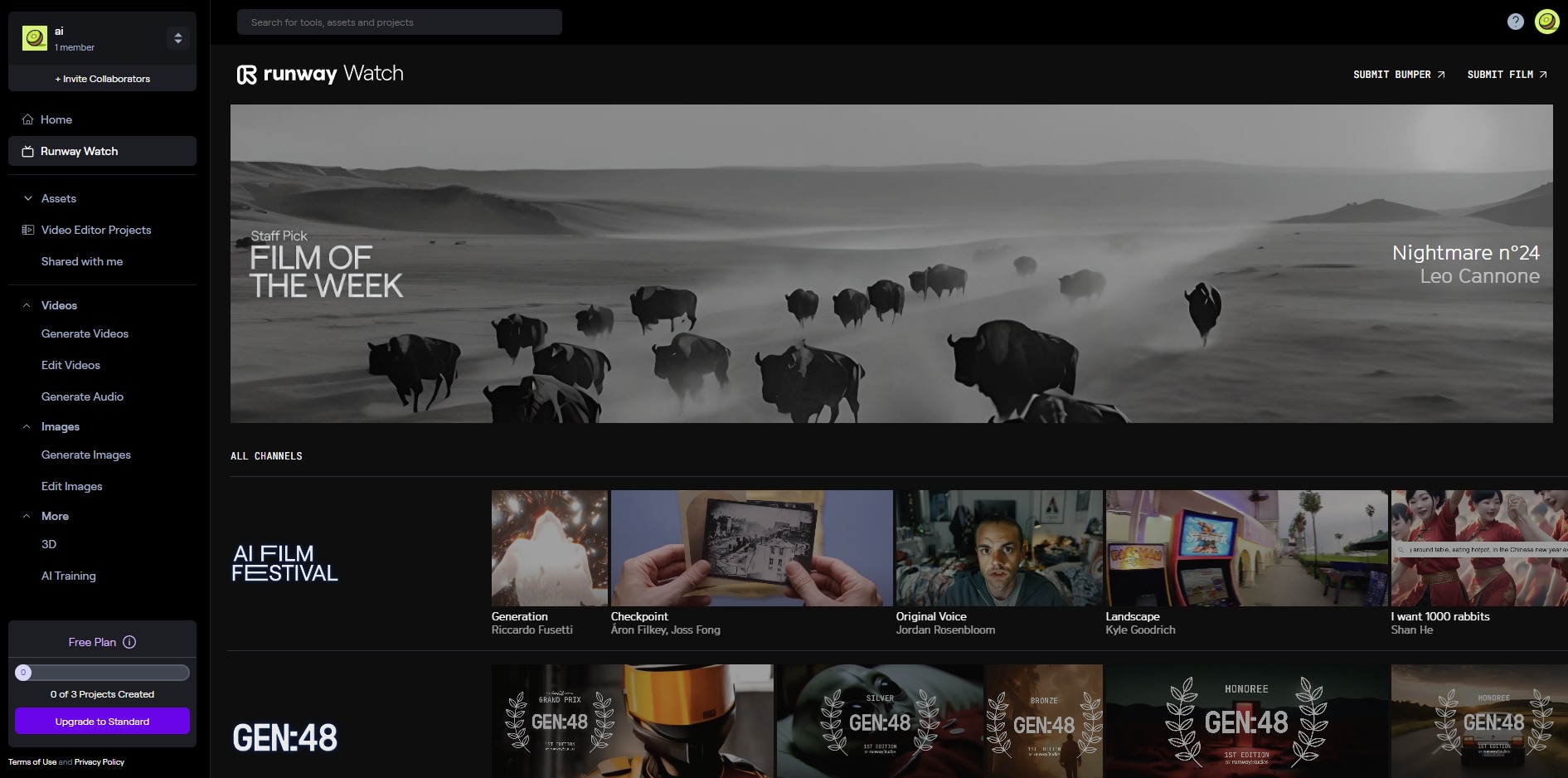Click Upgrade to Standard button

[102, 722]
